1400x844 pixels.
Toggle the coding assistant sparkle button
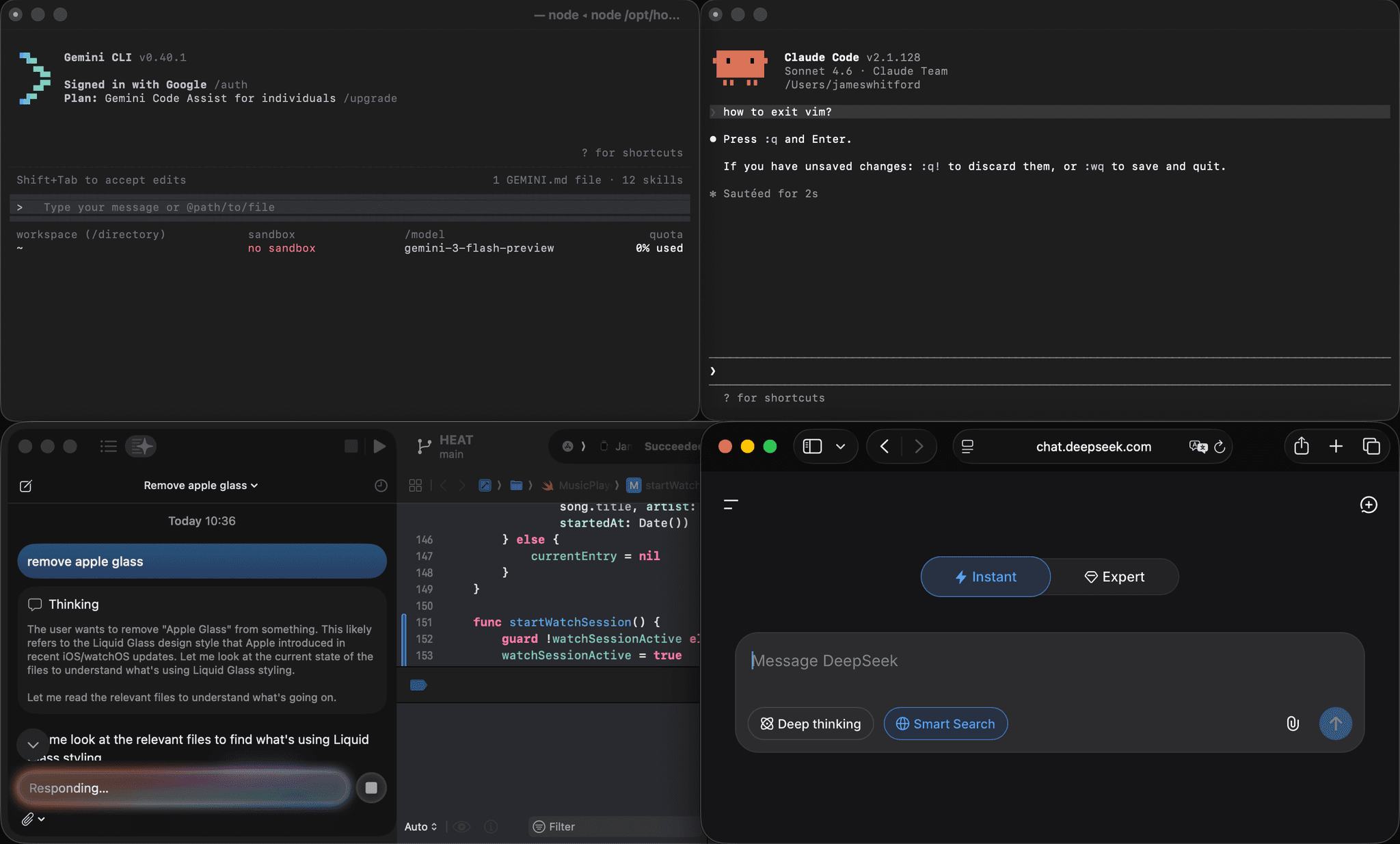[142, 447]
